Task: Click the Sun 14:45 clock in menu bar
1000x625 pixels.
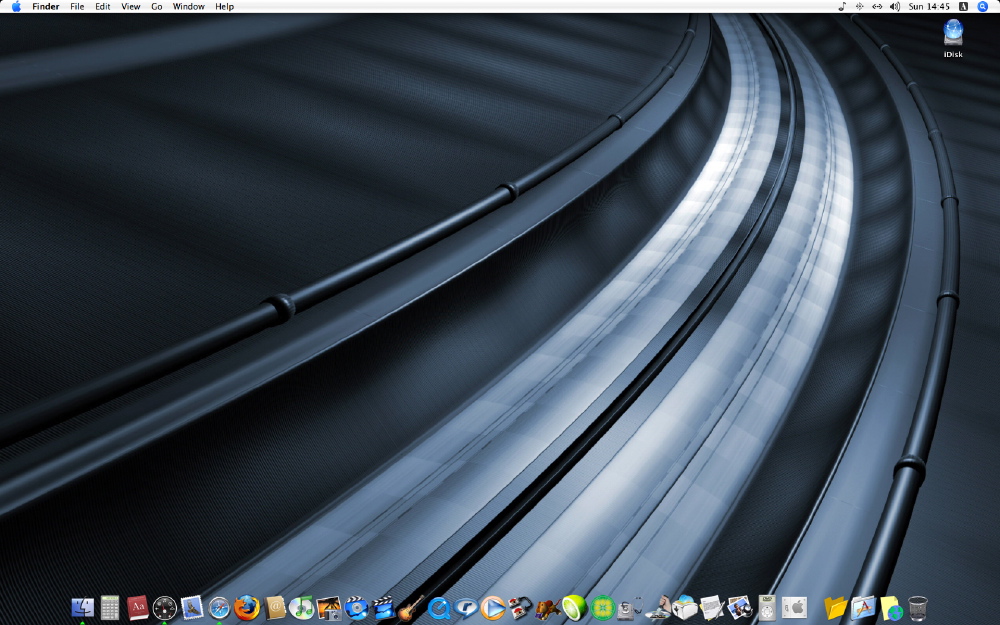Action: (x=927, y=7)
